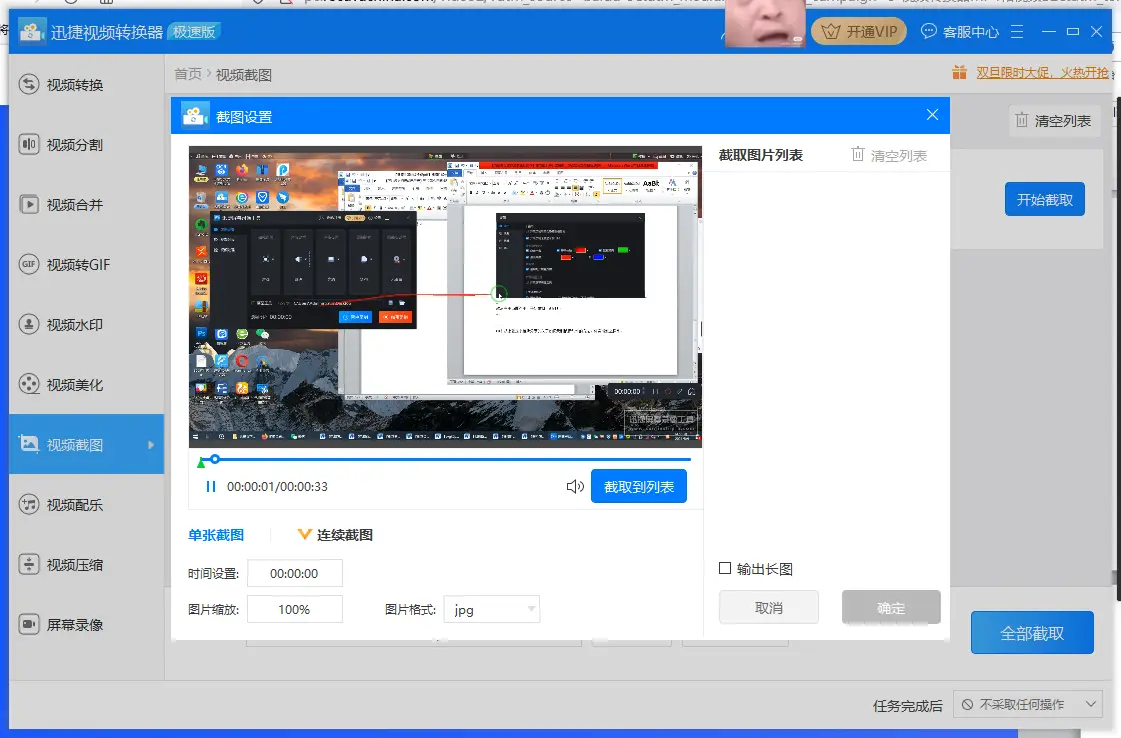This screenshot has height=738, width=1121.
Task: Click the 截取到列表 button
Action: [x=638, y=486]
